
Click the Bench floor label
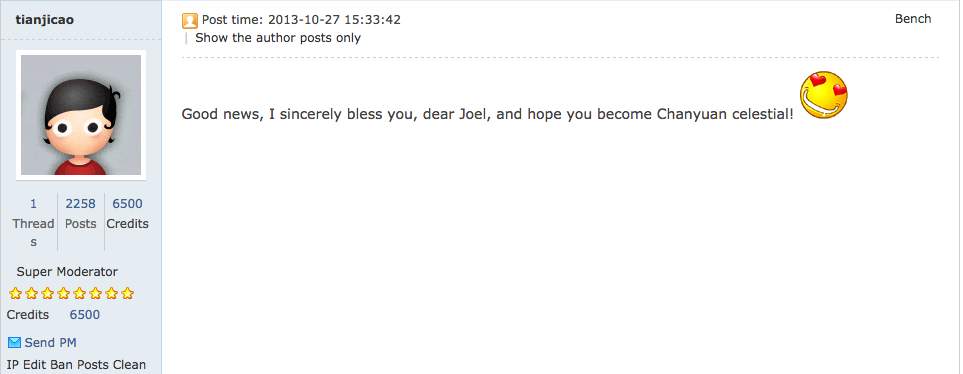coord(913,19)
